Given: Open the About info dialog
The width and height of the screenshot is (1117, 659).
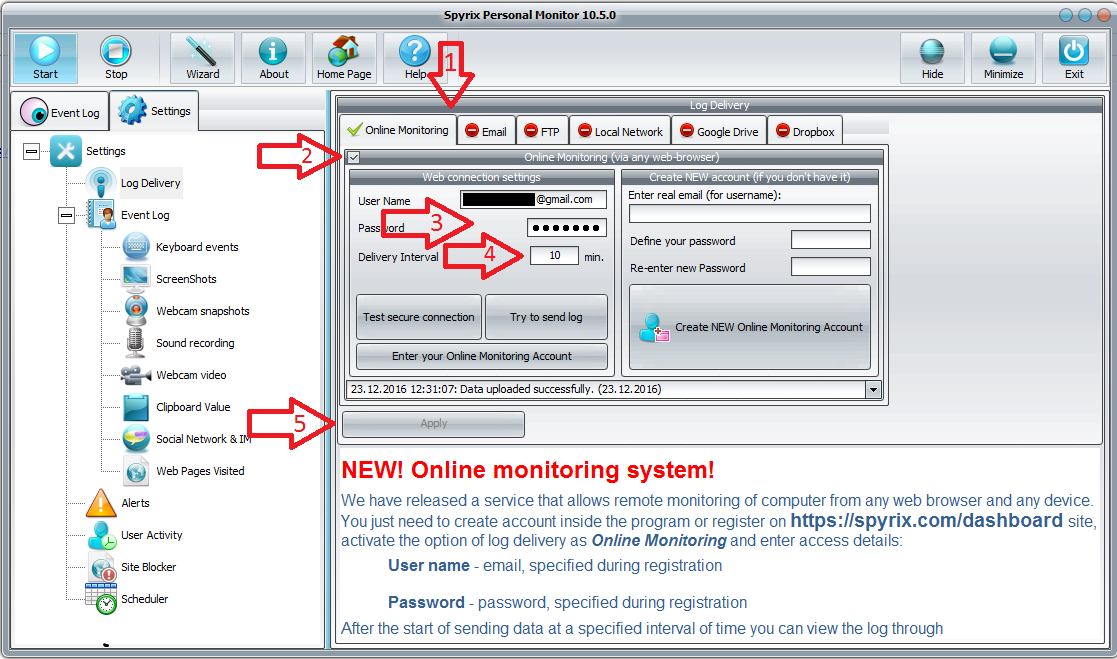Looking at the screenshot, I should pyautogui.click(x=274, y=58).
